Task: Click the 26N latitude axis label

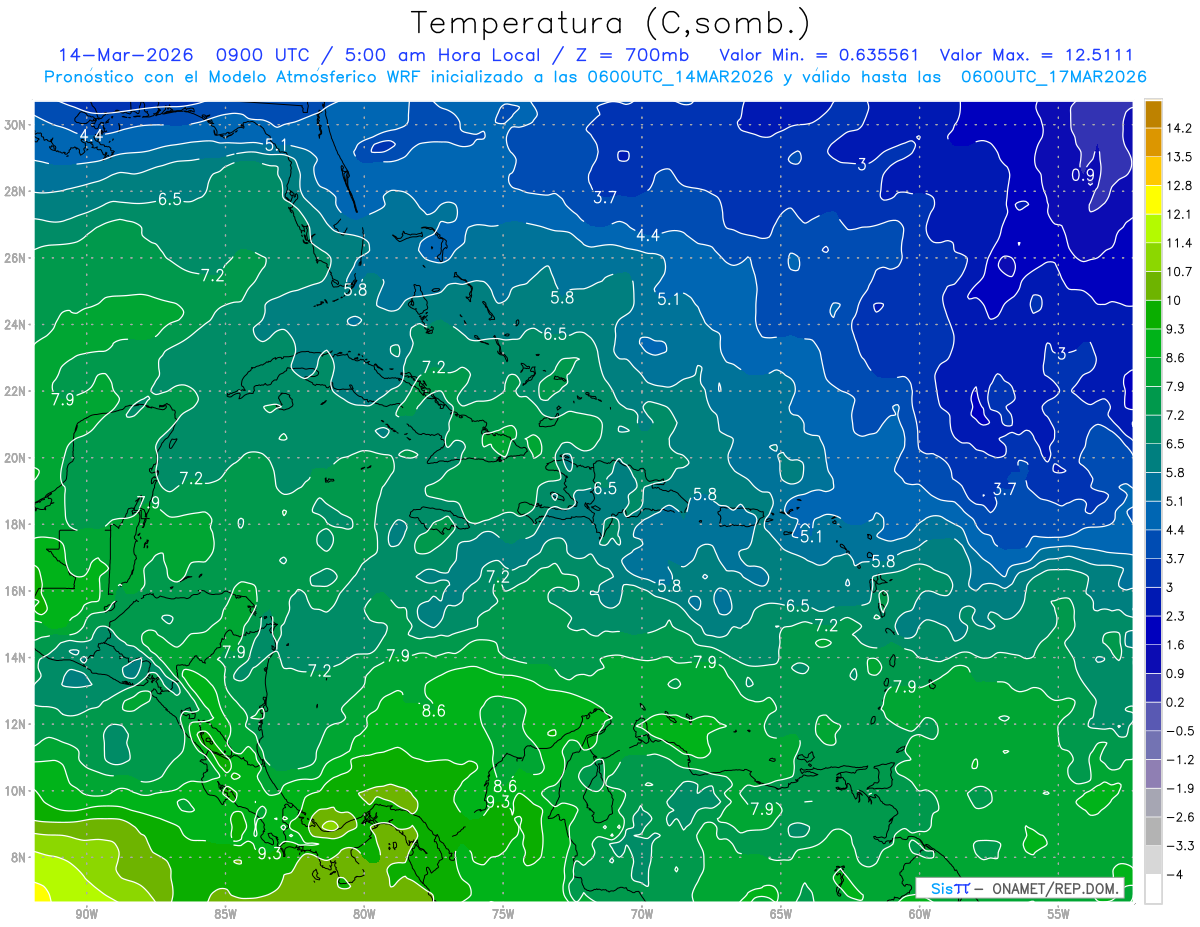Action: point(16,258)
